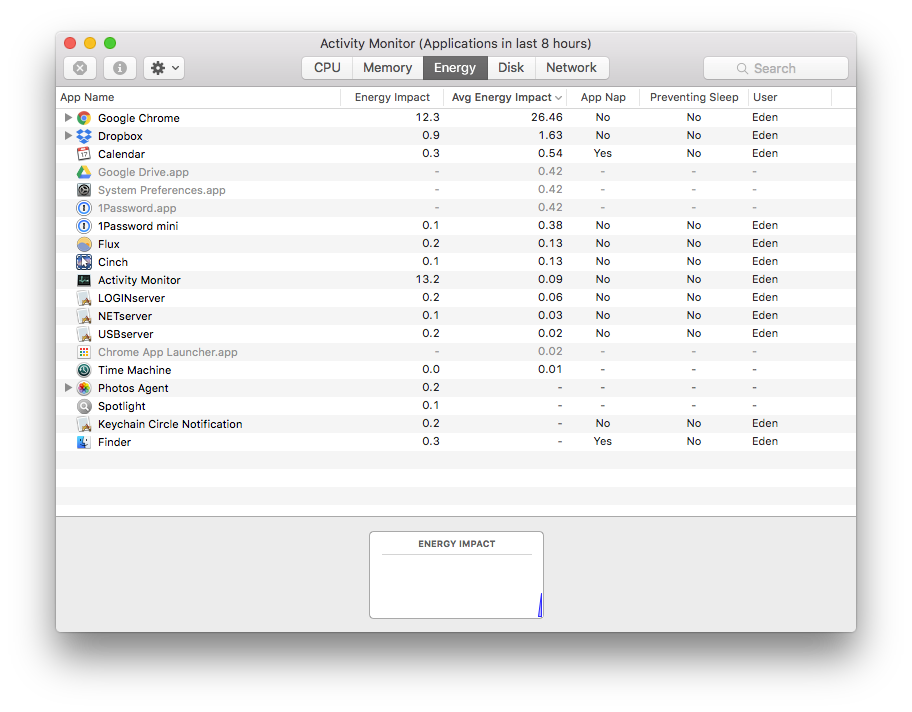Click the Google Chrome app icon
This screenshot has height=712, width=912.
[x=84, y=118]
